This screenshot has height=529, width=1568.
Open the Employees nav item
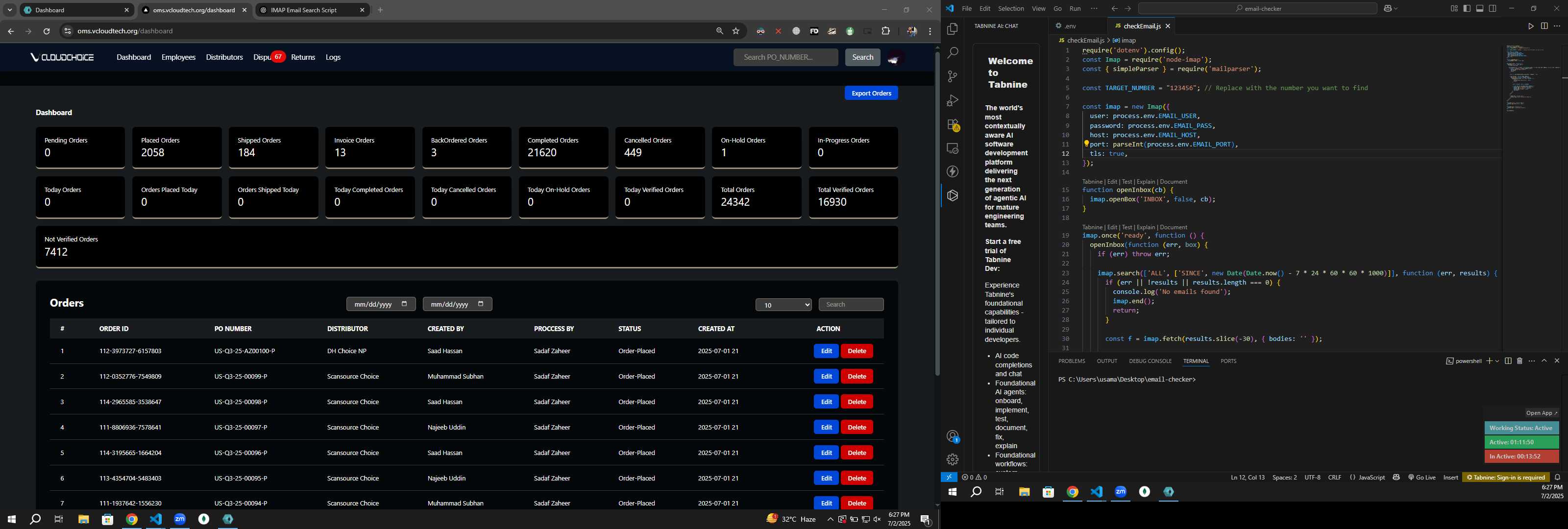(x=178, y=57)
